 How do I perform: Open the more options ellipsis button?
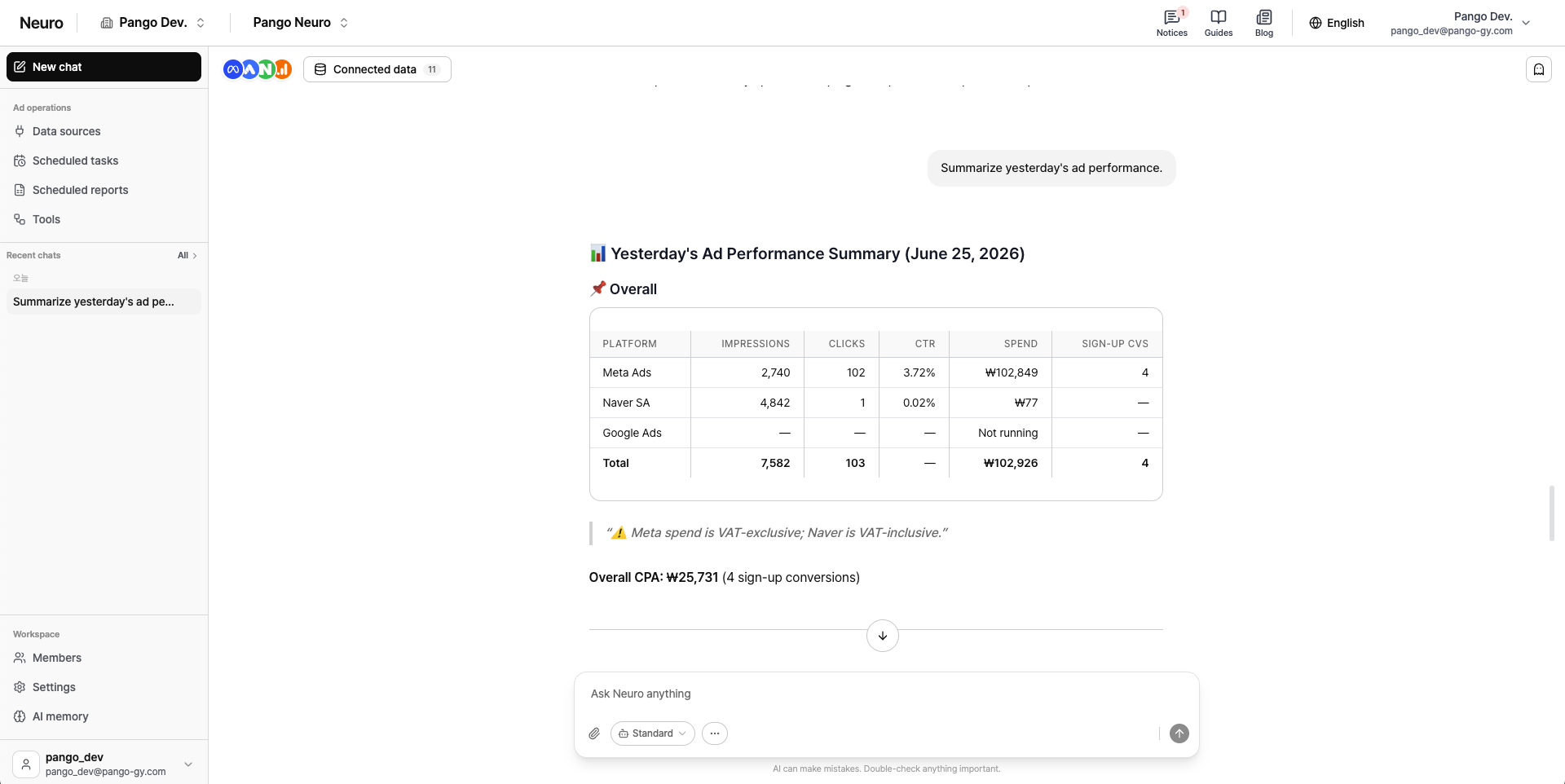(x=714, y=733)
